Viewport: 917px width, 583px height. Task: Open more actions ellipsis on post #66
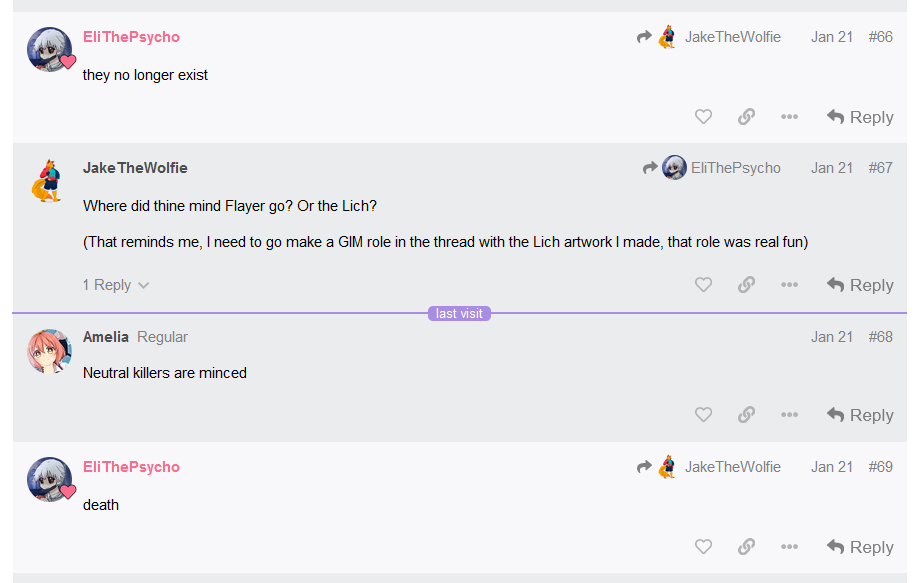790,117
